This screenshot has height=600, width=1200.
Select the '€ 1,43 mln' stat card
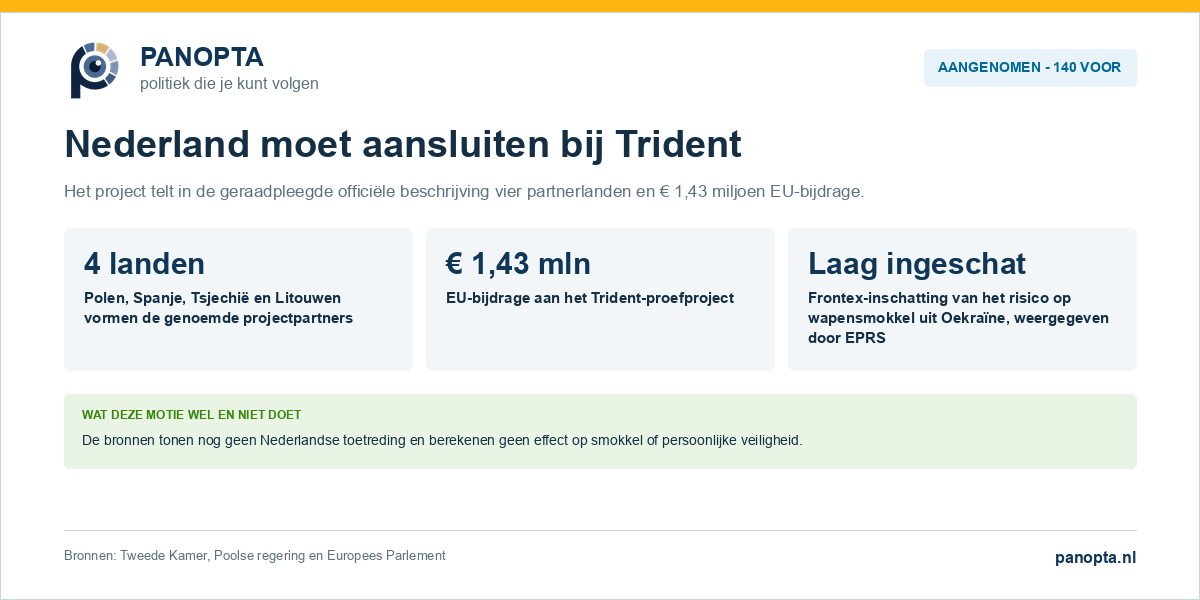tap(600, 299)
